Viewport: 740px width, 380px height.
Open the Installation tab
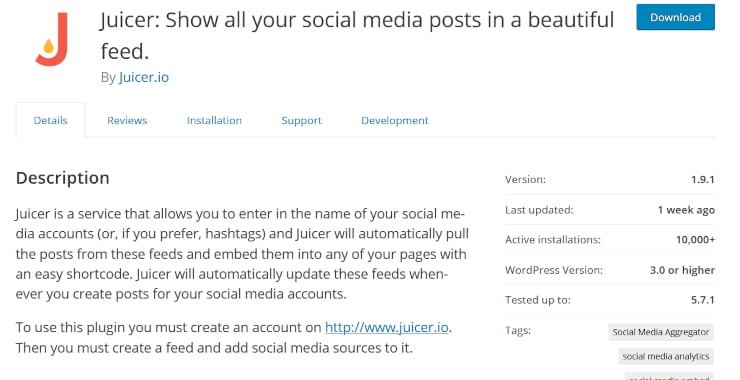pyautogui.click(x=214, y=120)
